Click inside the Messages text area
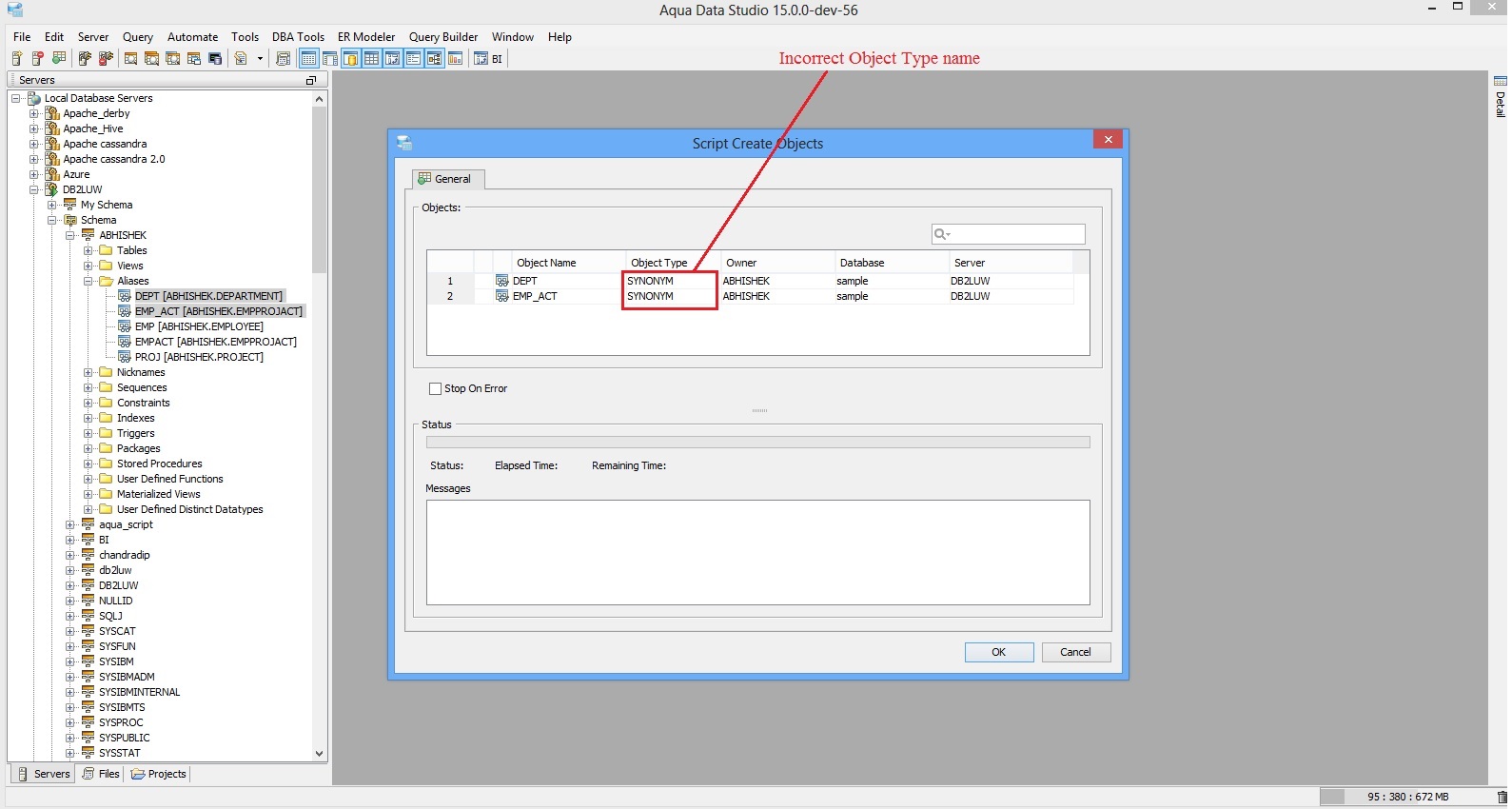Image resolution: width=1512 pixels, height=809 pixels. click(x=758, y=553)
